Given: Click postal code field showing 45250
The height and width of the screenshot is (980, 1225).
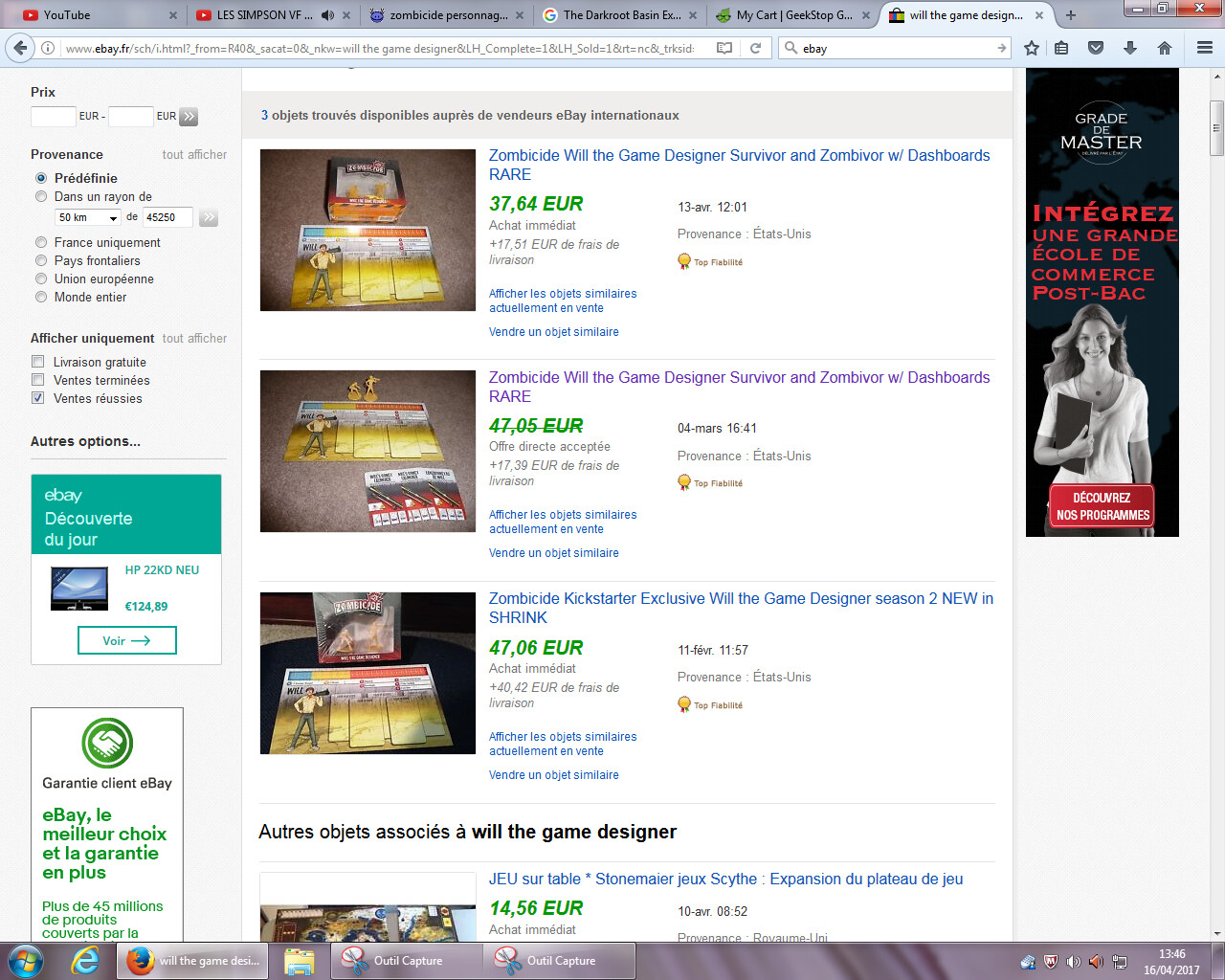Looking at the screenshot, I should (x=167, y=217).
